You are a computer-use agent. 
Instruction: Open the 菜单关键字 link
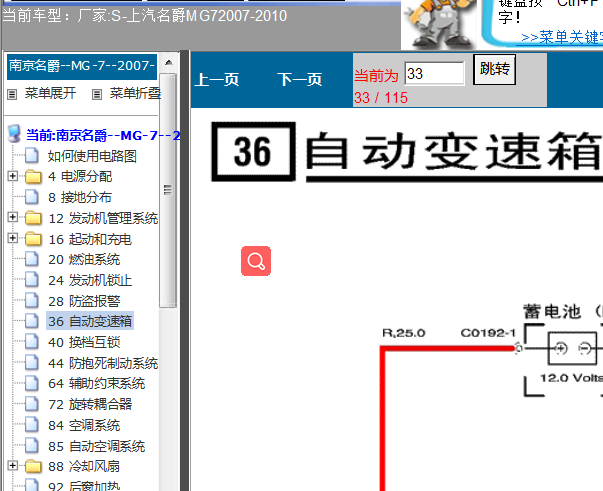pos(562,37)
